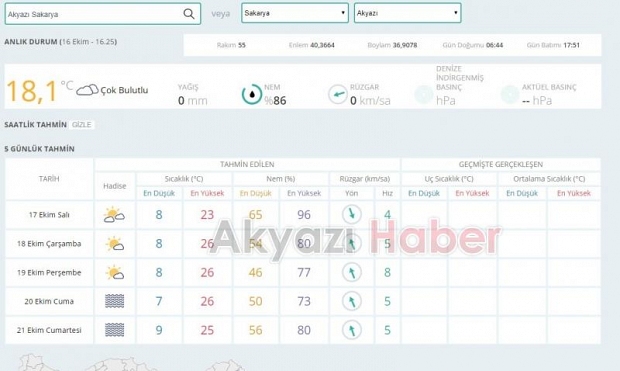Click wind direction arrow for 20 Ekim
620x371 pixels.
(x=352, y=301)
